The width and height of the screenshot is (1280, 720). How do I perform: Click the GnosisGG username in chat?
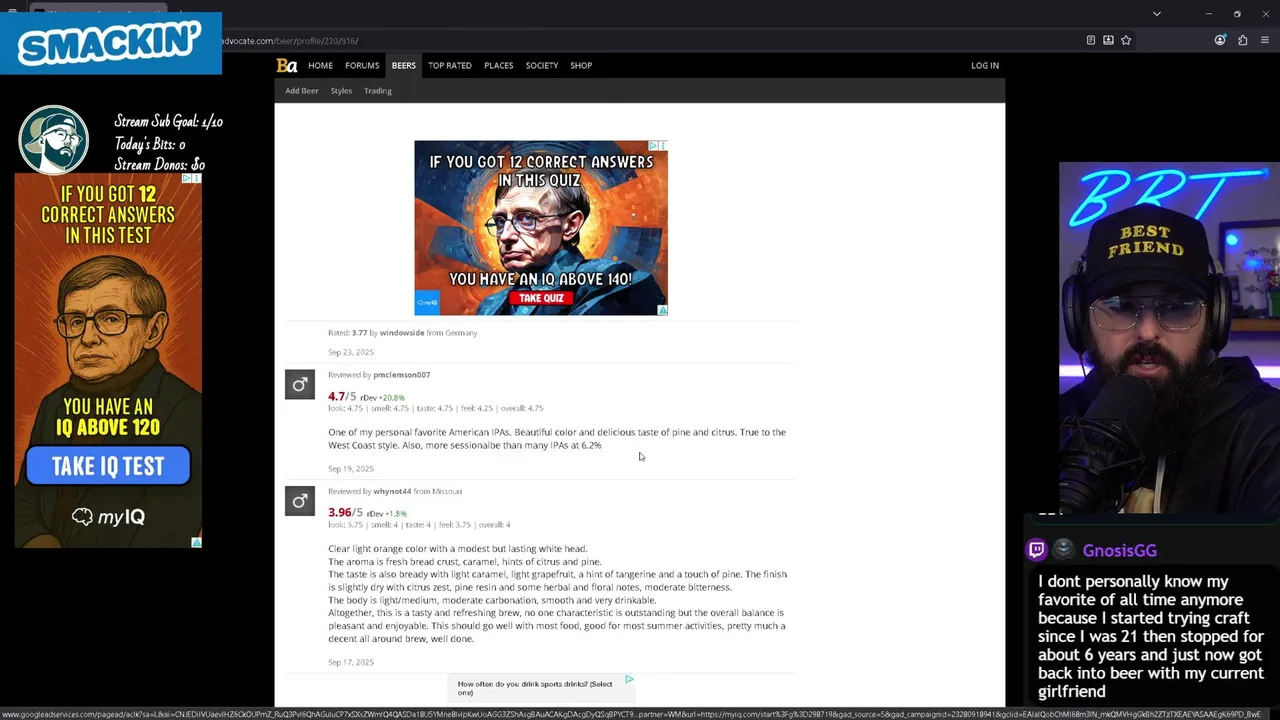(x=1119, y=551)
